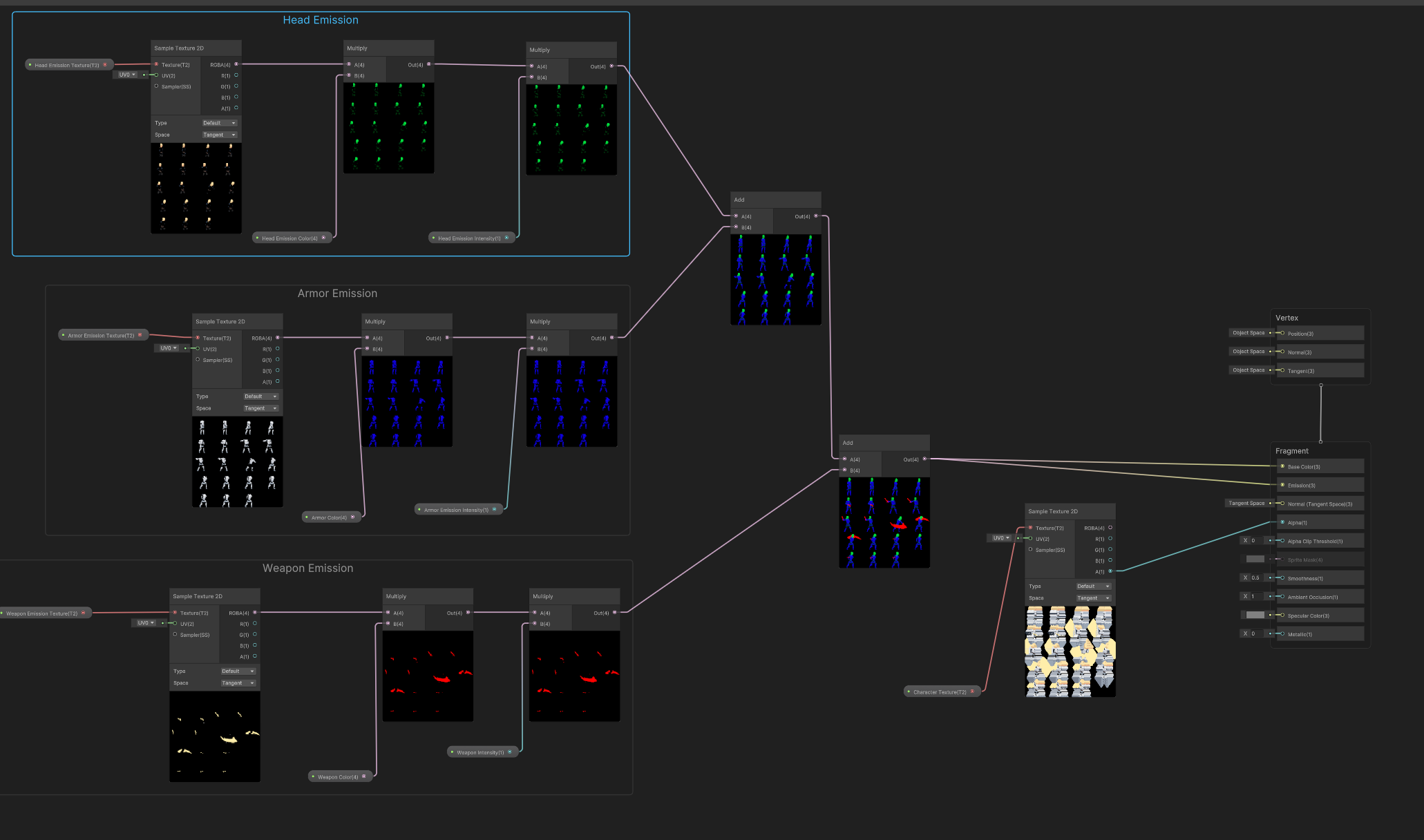
Task: Click the Base Color input port in Fragment
Action: click(x=1282, y=466)
